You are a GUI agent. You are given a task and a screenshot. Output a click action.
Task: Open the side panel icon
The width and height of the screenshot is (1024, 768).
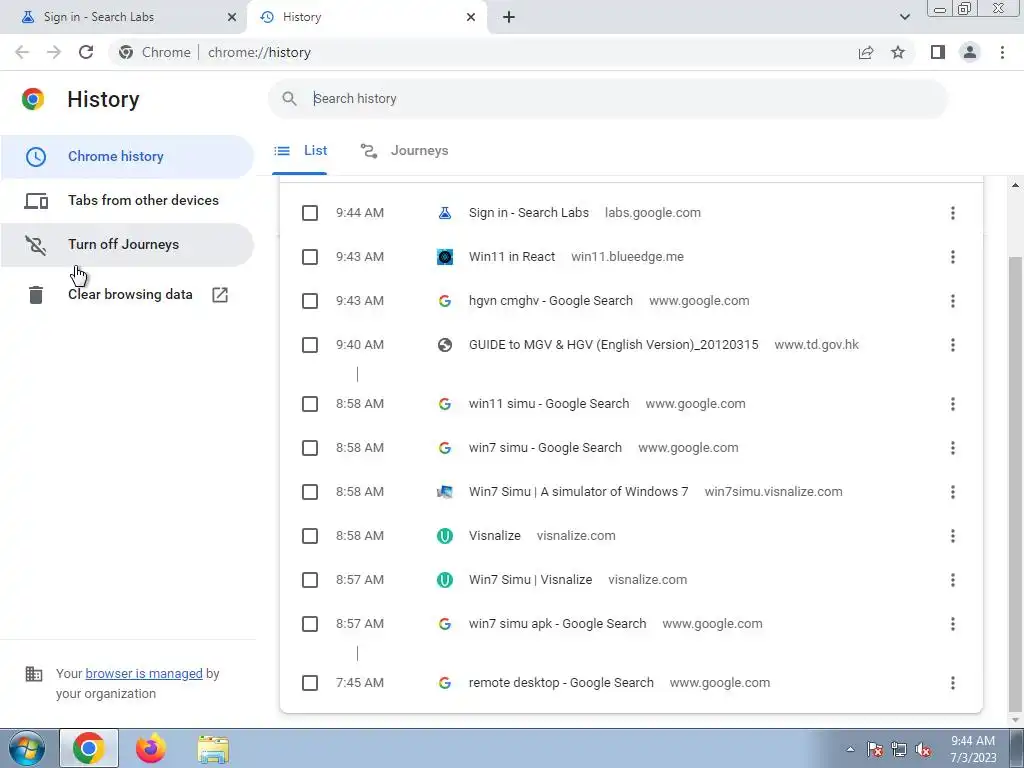point(938,52)
